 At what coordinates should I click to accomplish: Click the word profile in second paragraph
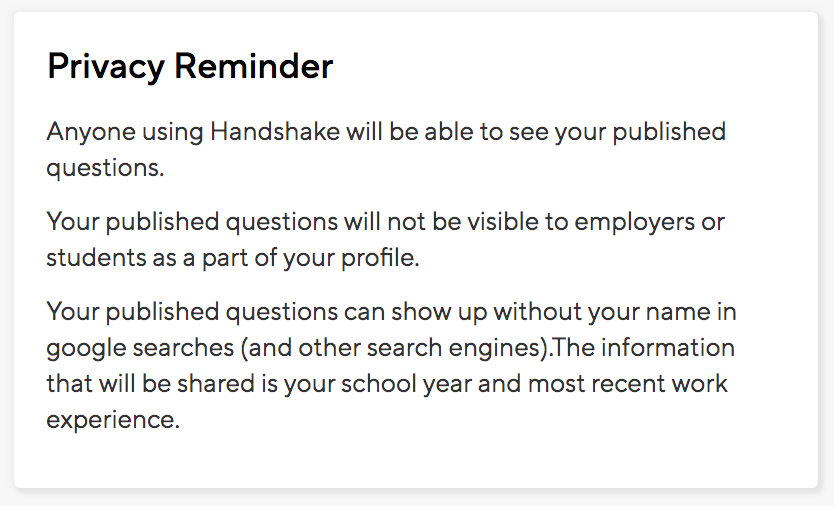coord(380,258)
